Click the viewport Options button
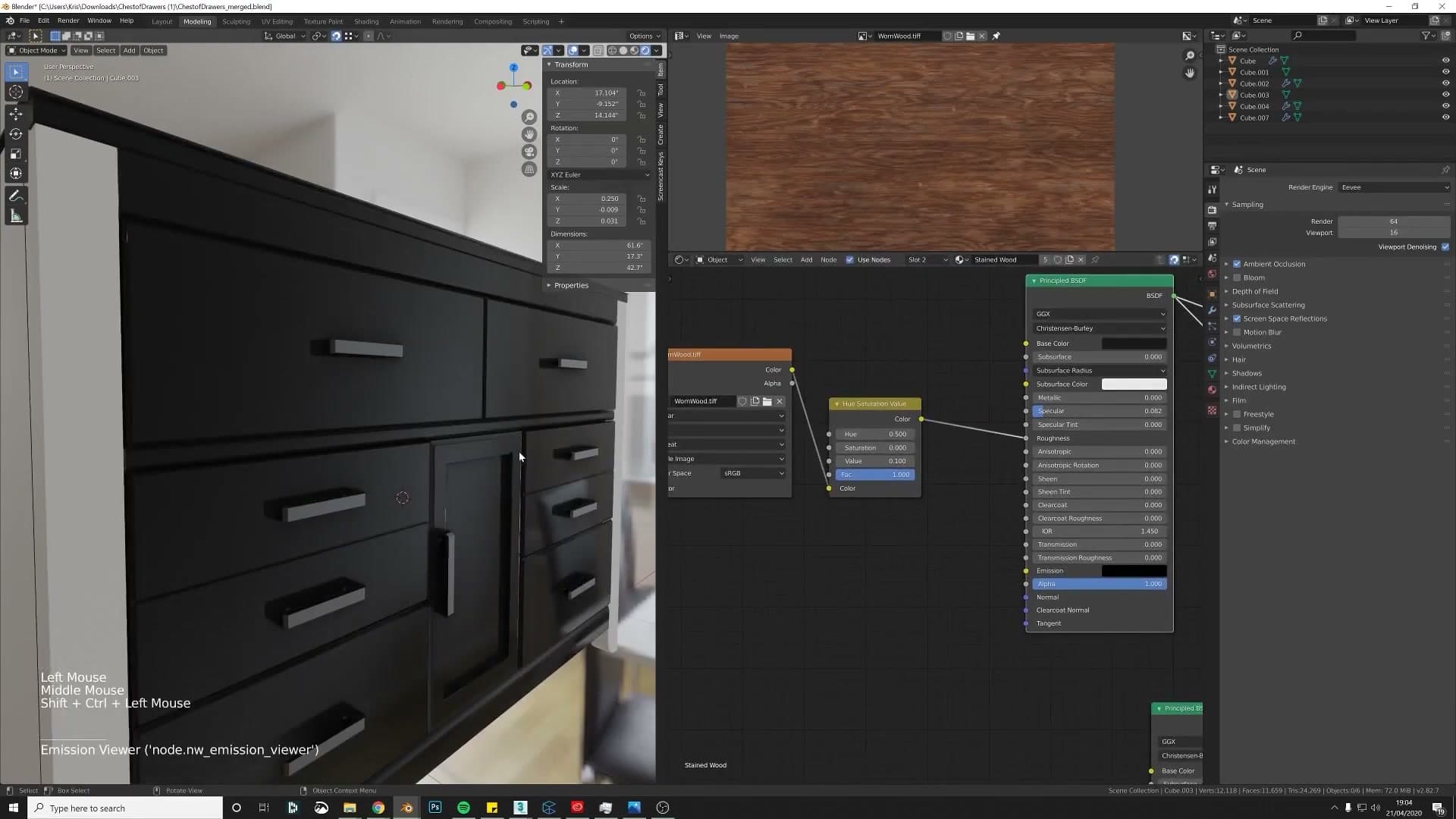1456x819 pixels. (644, 36)
